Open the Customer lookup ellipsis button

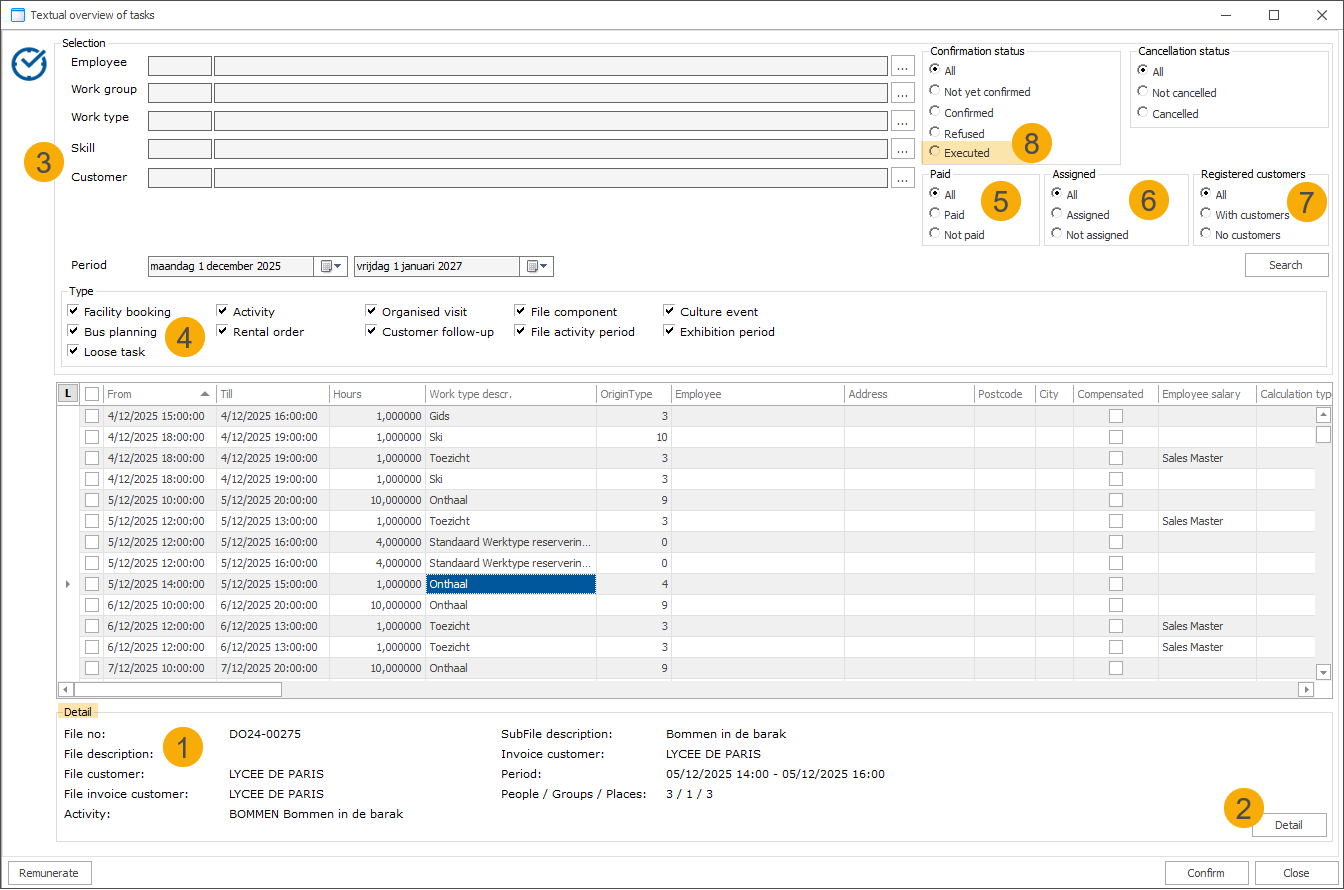[x=903, y=178]
